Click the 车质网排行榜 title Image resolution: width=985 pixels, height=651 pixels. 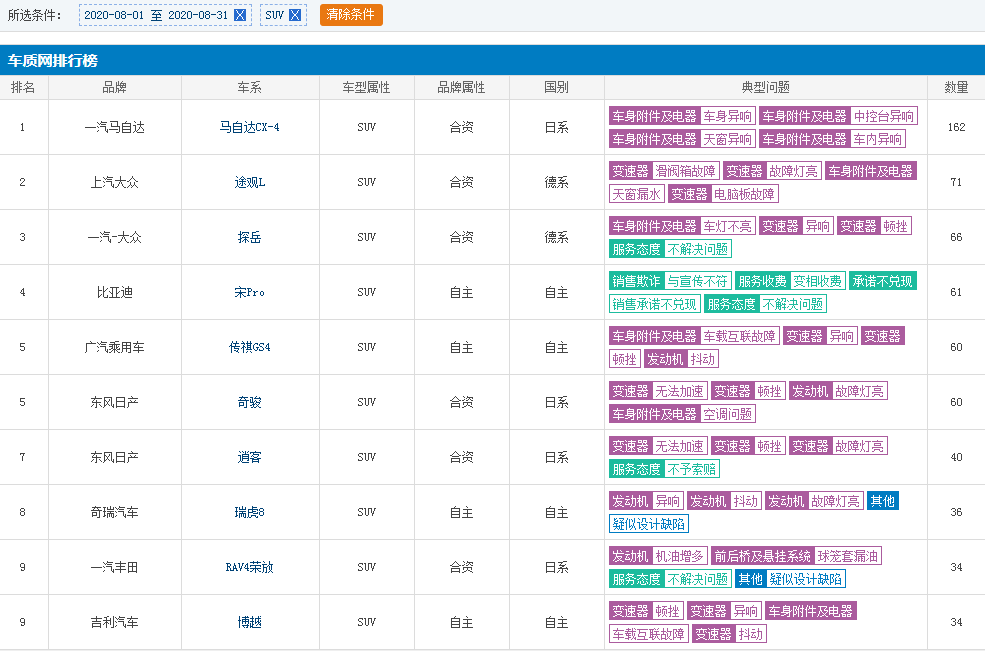[53, 60]
